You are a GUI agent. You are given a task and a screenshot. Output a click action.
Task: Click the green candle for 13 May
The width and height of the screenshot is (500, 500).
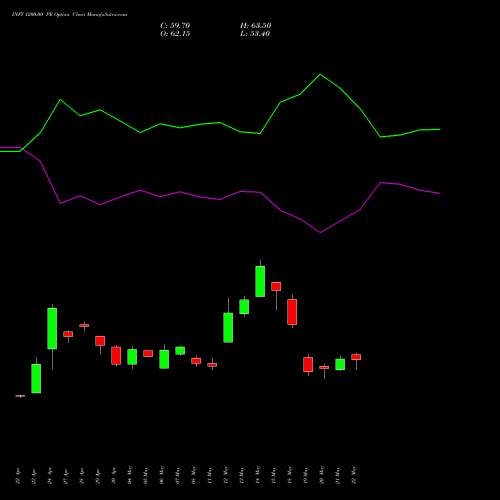tap(244, 306)
